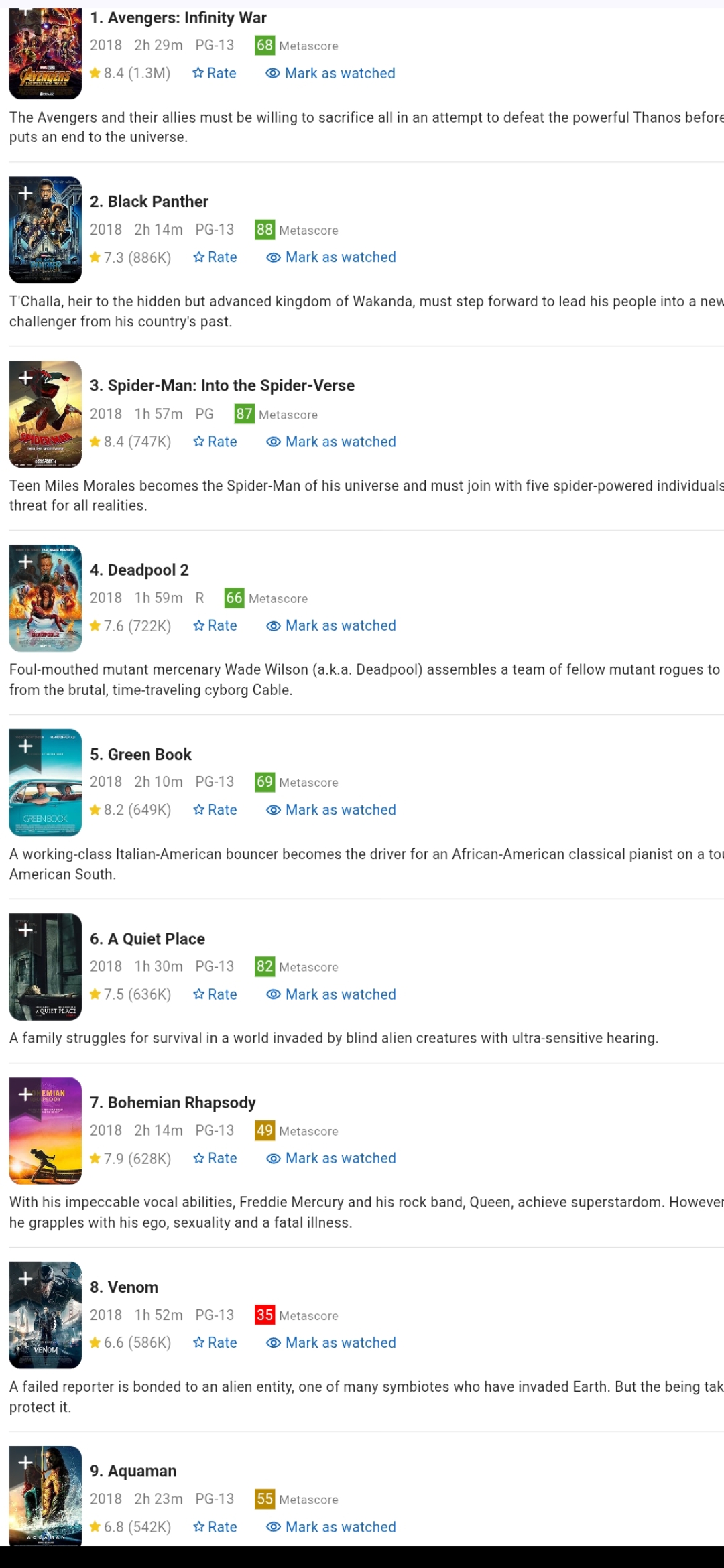The width and height of the screenshot is (724, 1568).
Task: Rate Deadpool 2
Action: tap(215, 626)
